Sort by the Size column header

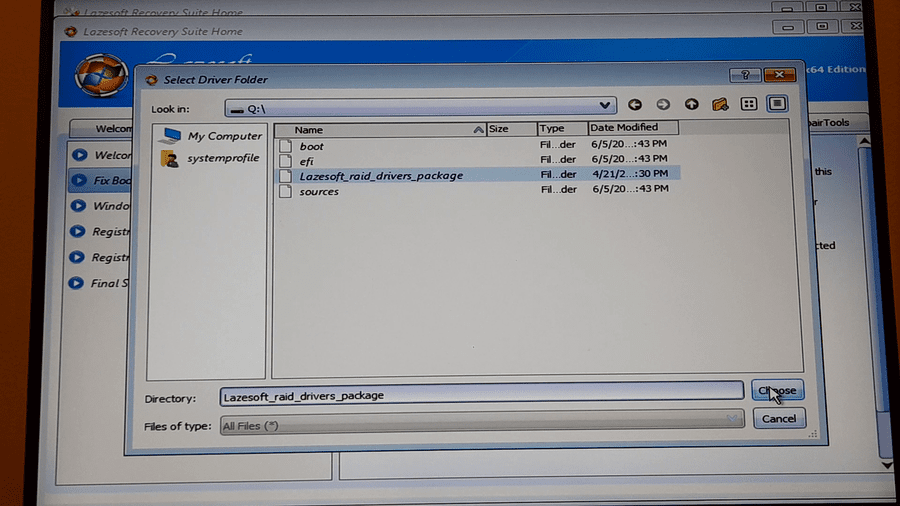[512, 129]
